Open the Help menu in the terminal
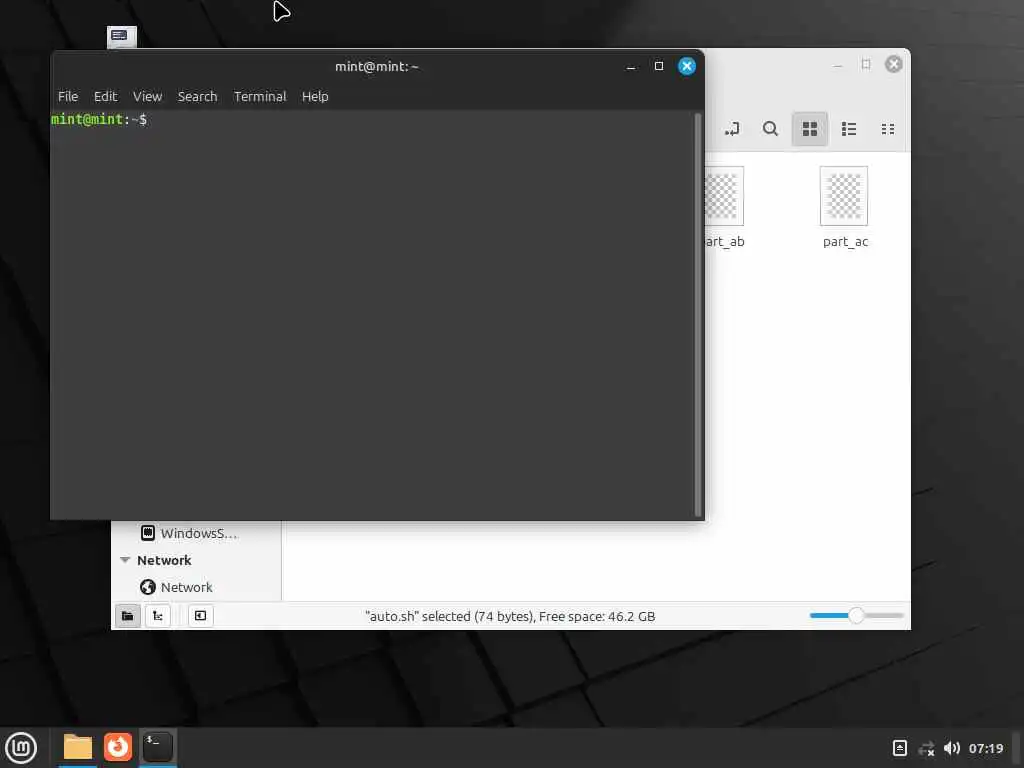The image size is (1024, 768). click(x=315, y=97)
